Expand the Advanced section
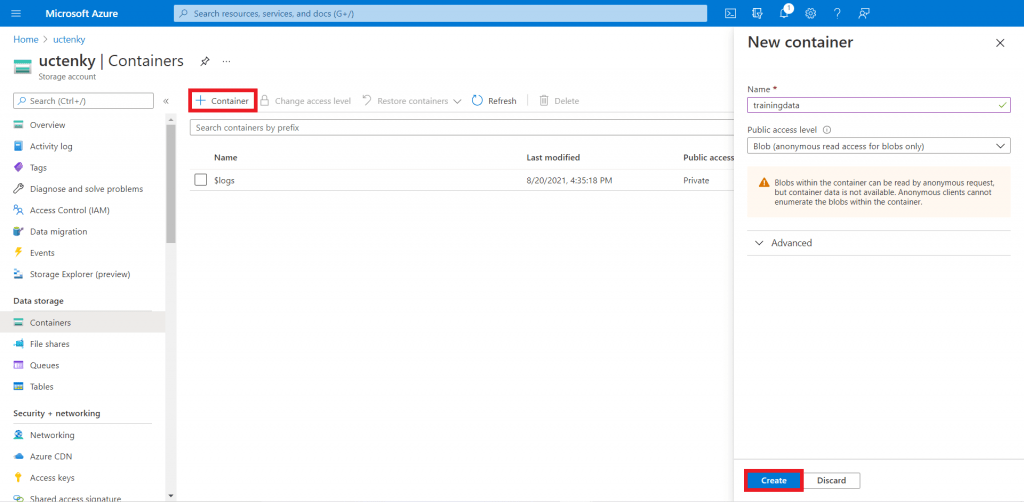Image resolution: width=1024 pixels, height=502 pixels. [x=783, y=243]
